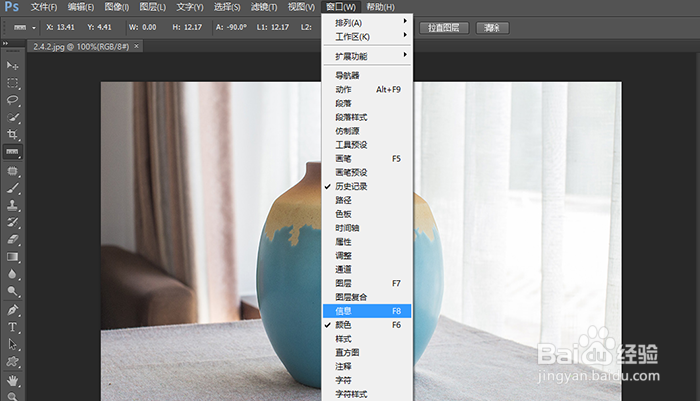
Task: Expand the toolbox with double-arrow
Action: click(5, 43)
